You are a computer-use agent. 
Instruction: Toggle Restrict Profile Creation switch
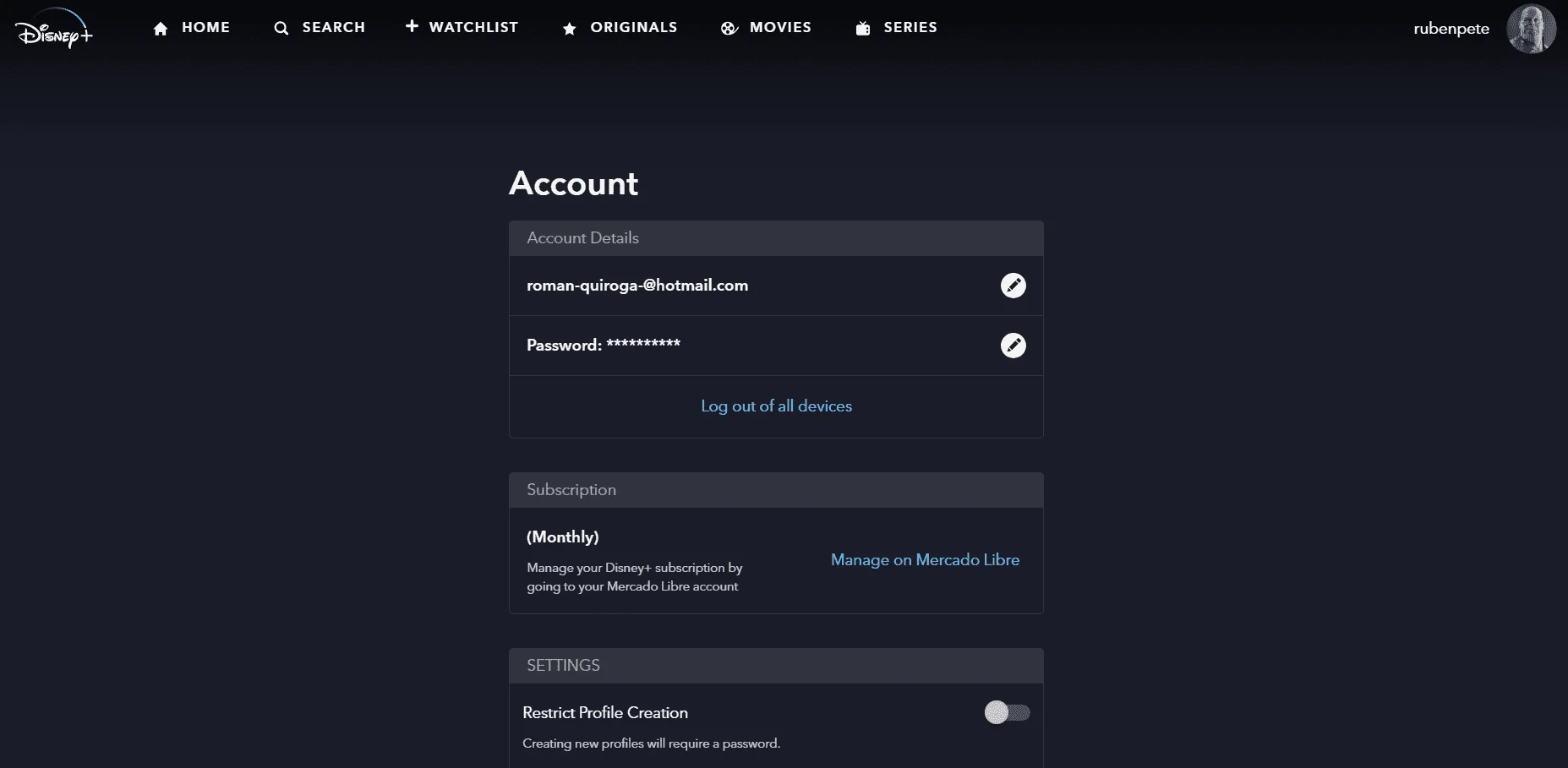pos(1008,712)
